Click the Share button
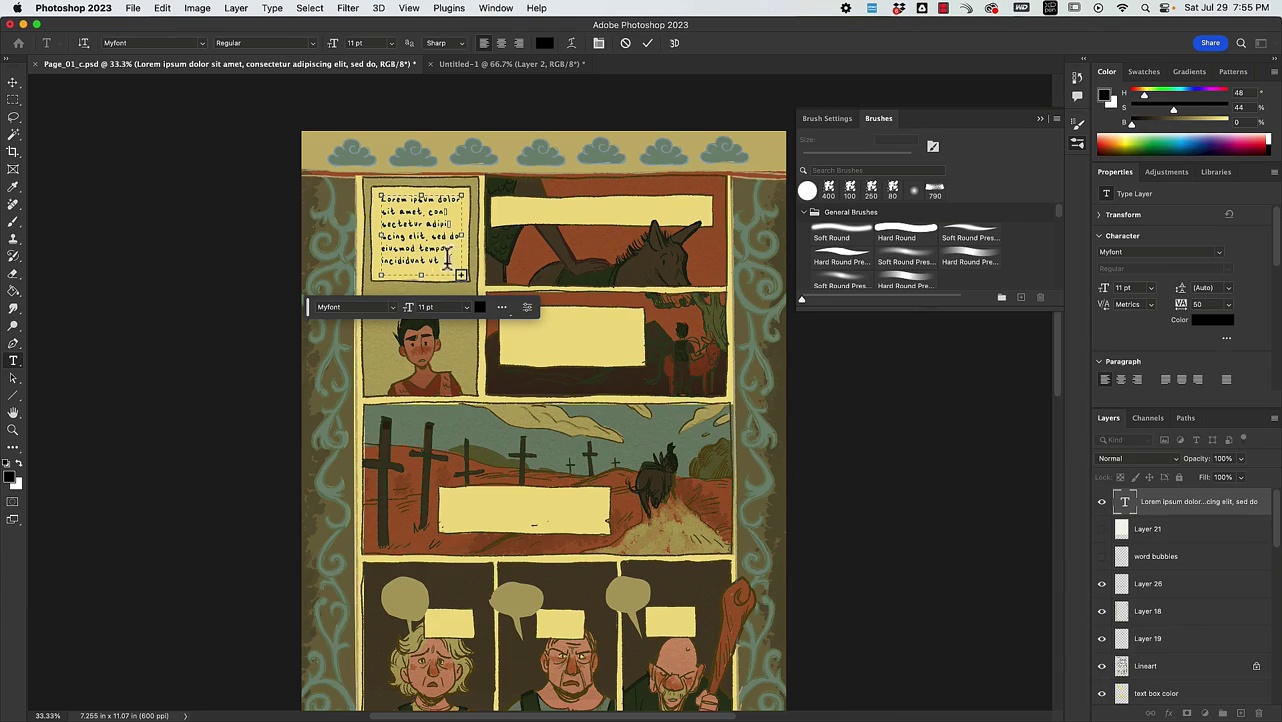The image size is (1282, 722). click(x=1211, y=43)
